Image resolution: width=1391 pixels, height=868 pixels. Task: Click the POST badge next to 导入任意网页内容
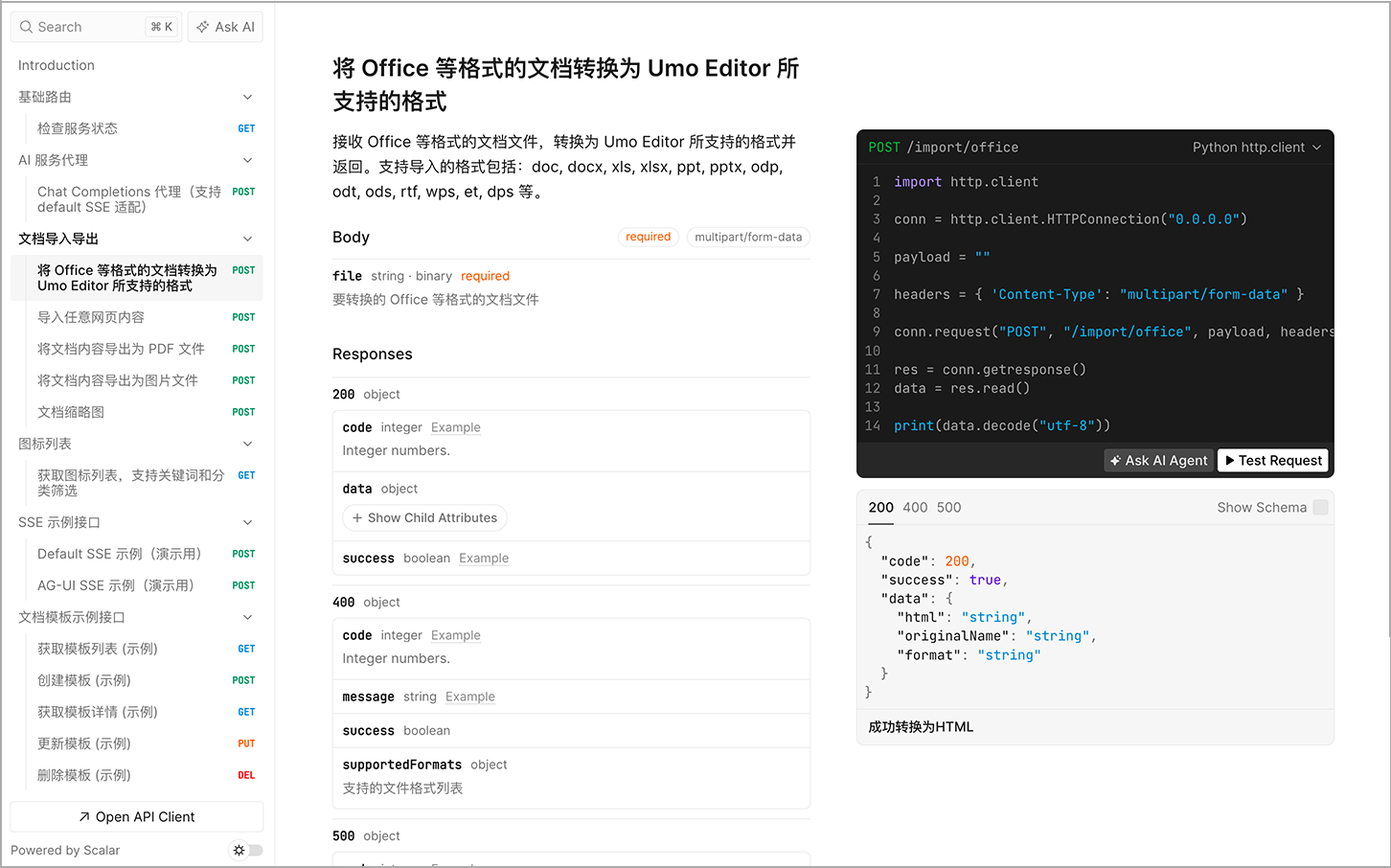pos(244,317)
